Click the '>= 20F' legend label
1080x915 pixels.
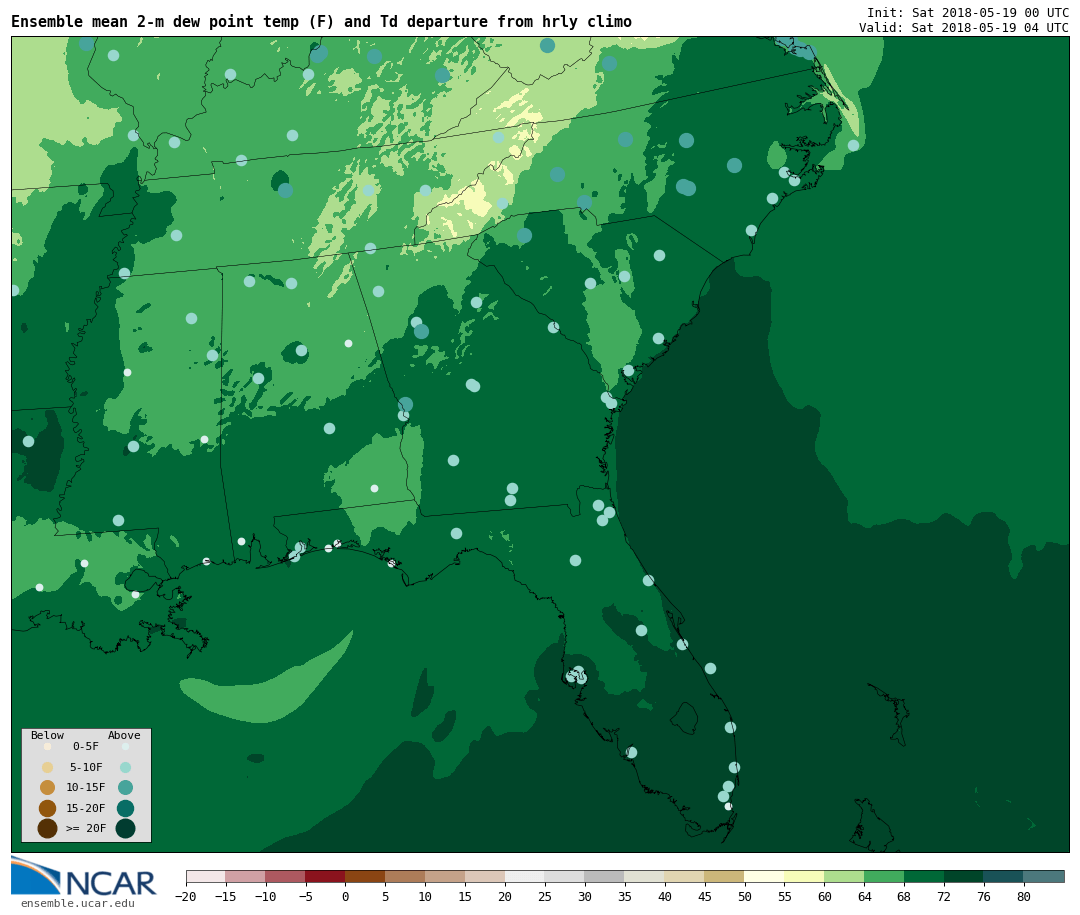point(86,828)
